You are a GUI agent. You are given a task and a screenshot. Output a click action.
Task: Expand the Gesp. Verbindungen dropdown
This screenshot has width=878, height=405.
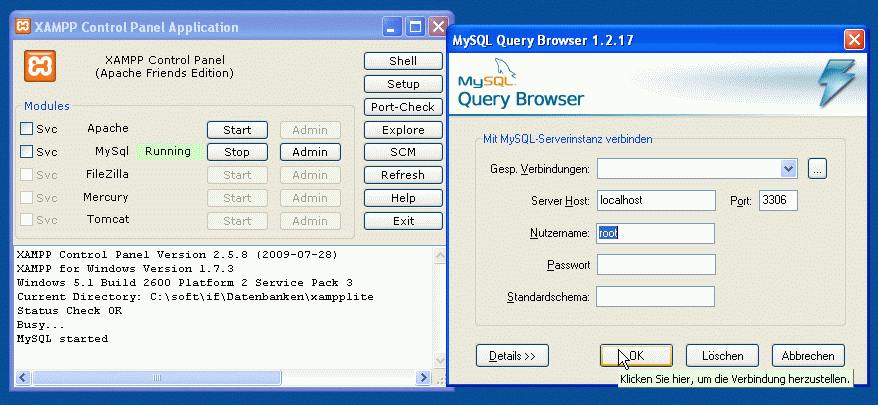pos(788,168)
